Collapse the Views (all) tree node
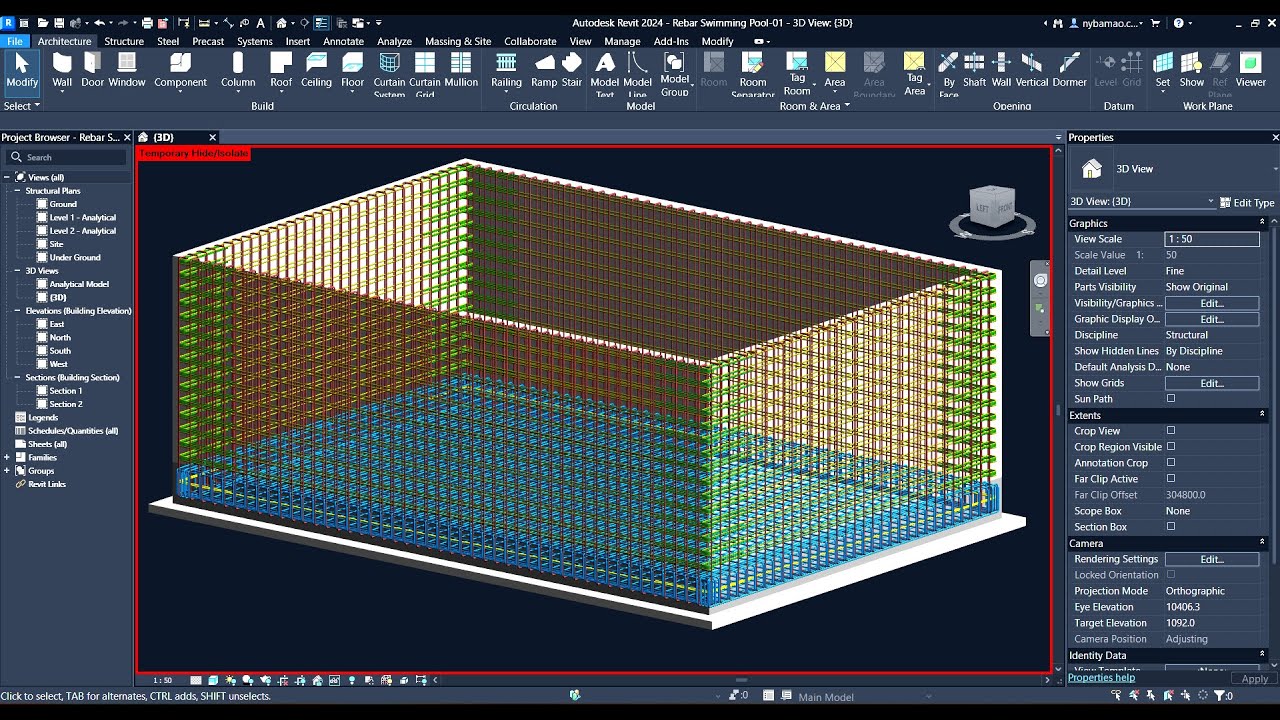 7,177
